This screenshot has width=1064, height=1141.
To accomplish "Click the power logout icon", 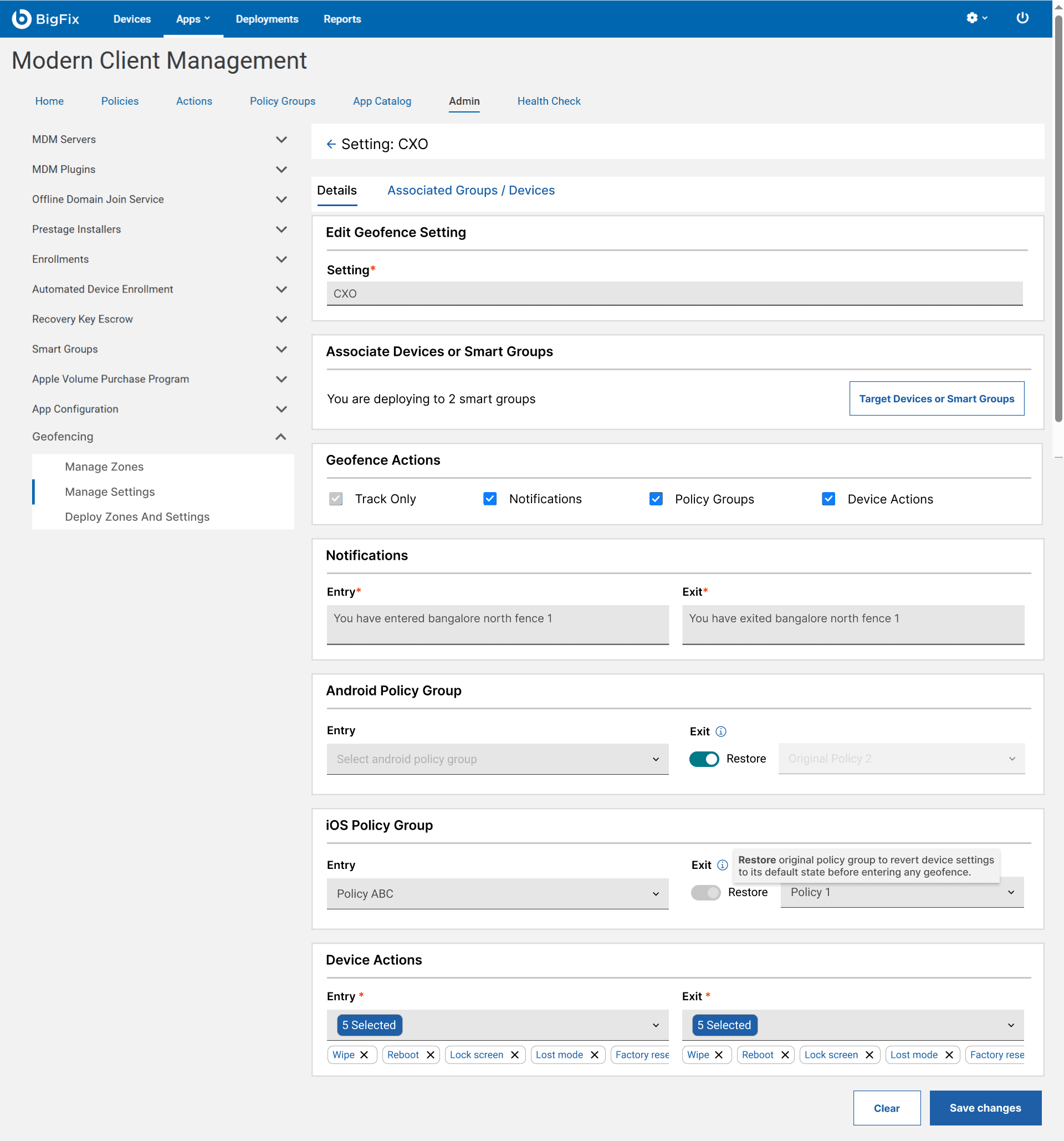I will point(1022,18).
